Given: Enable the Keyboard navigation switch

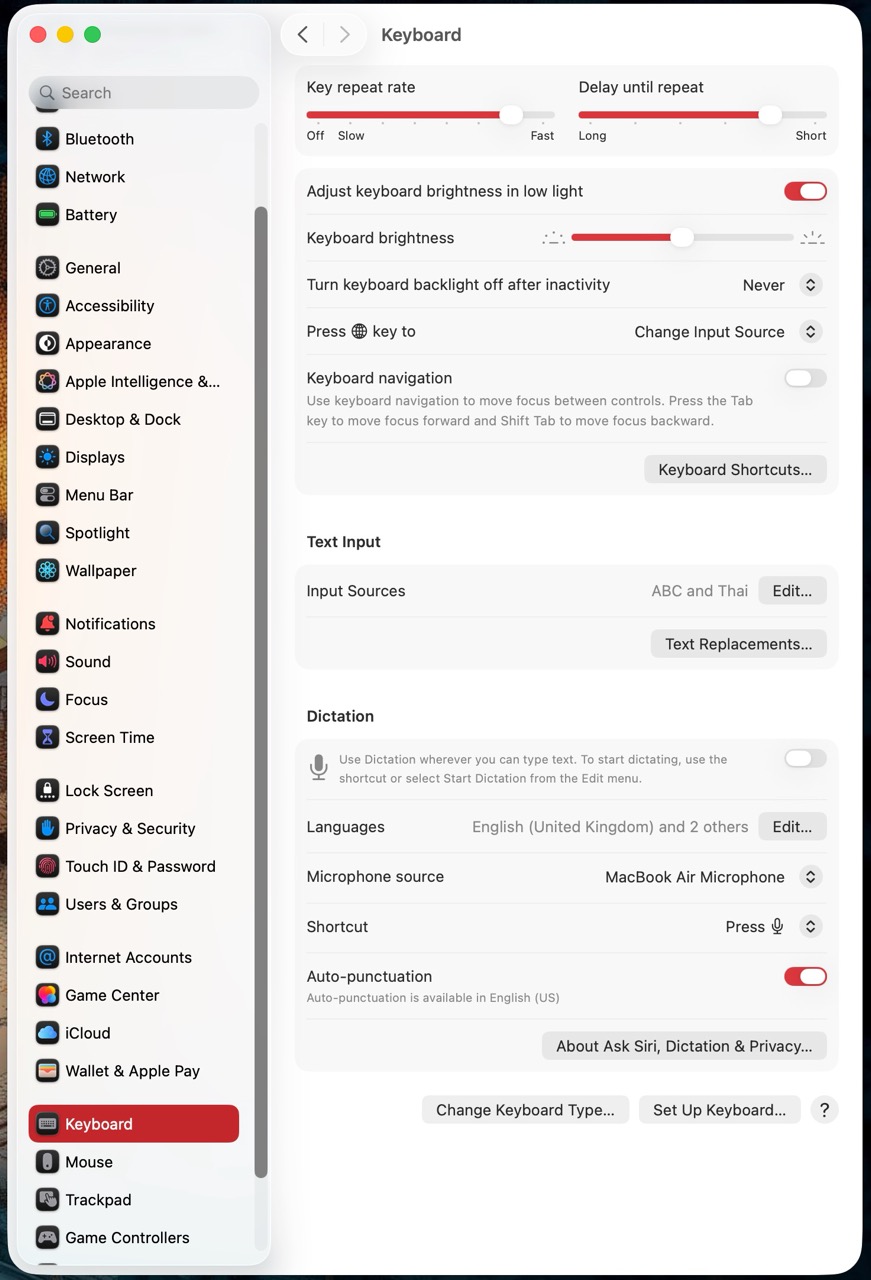Looking at the screenshot, I should click(x=805, y=378).
